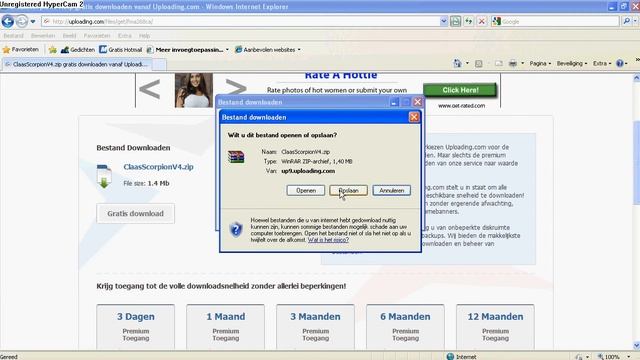Click the RSS feeds icon
The image size is (640, 360).
tap(479, 63)
